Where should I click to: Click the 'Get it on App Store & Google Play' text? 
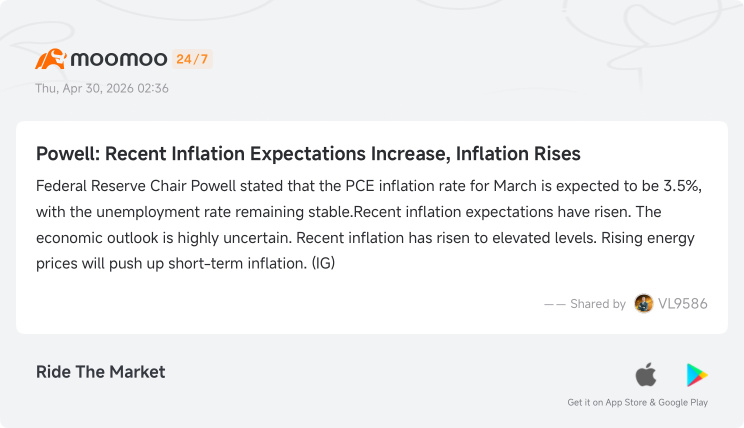coord(637,402)
